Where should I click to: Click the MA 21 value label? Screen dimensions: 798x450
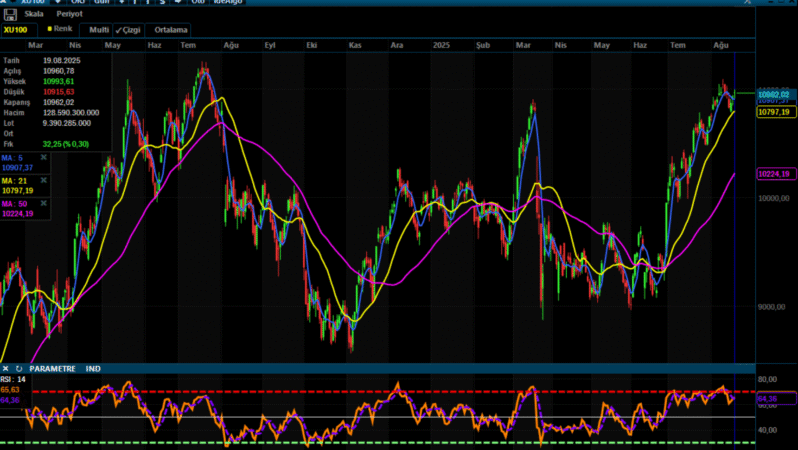coord(18,190)
